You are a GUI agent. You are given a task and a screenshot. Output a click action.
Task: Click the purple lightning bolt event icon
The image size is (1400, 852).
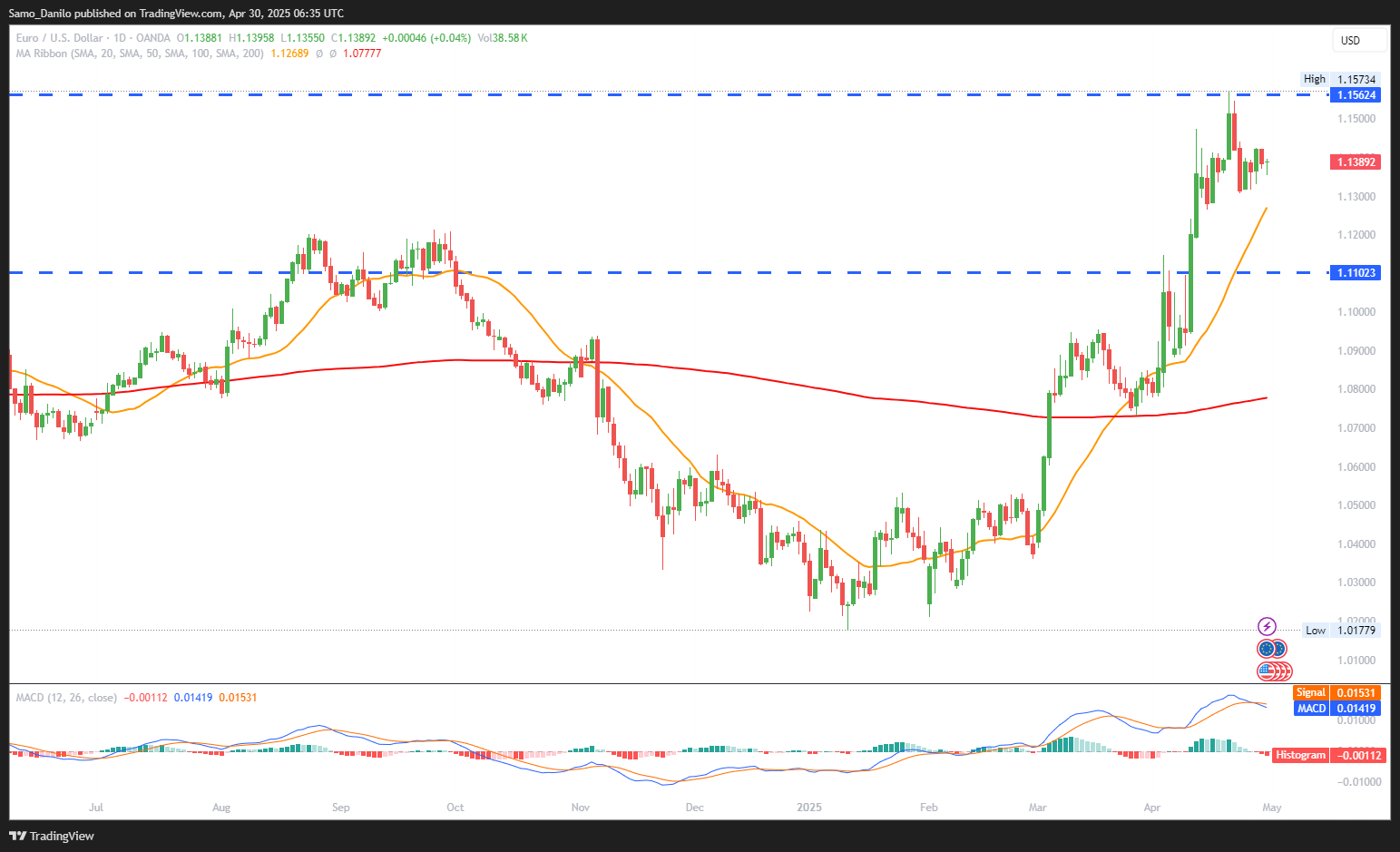tap(1267, 627)
